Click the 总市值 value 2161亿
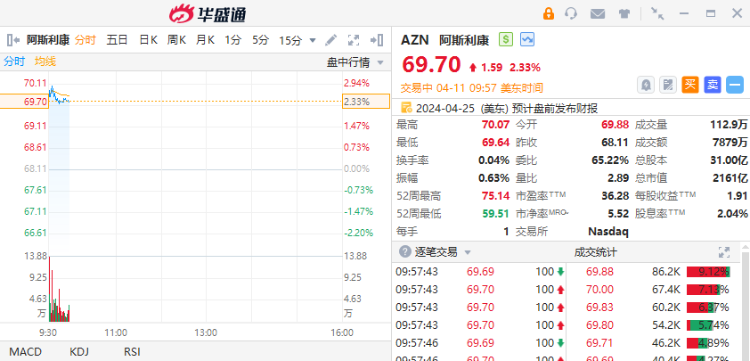Image resolution: width=750 pixels, height=361 pixels. [730, 178]
